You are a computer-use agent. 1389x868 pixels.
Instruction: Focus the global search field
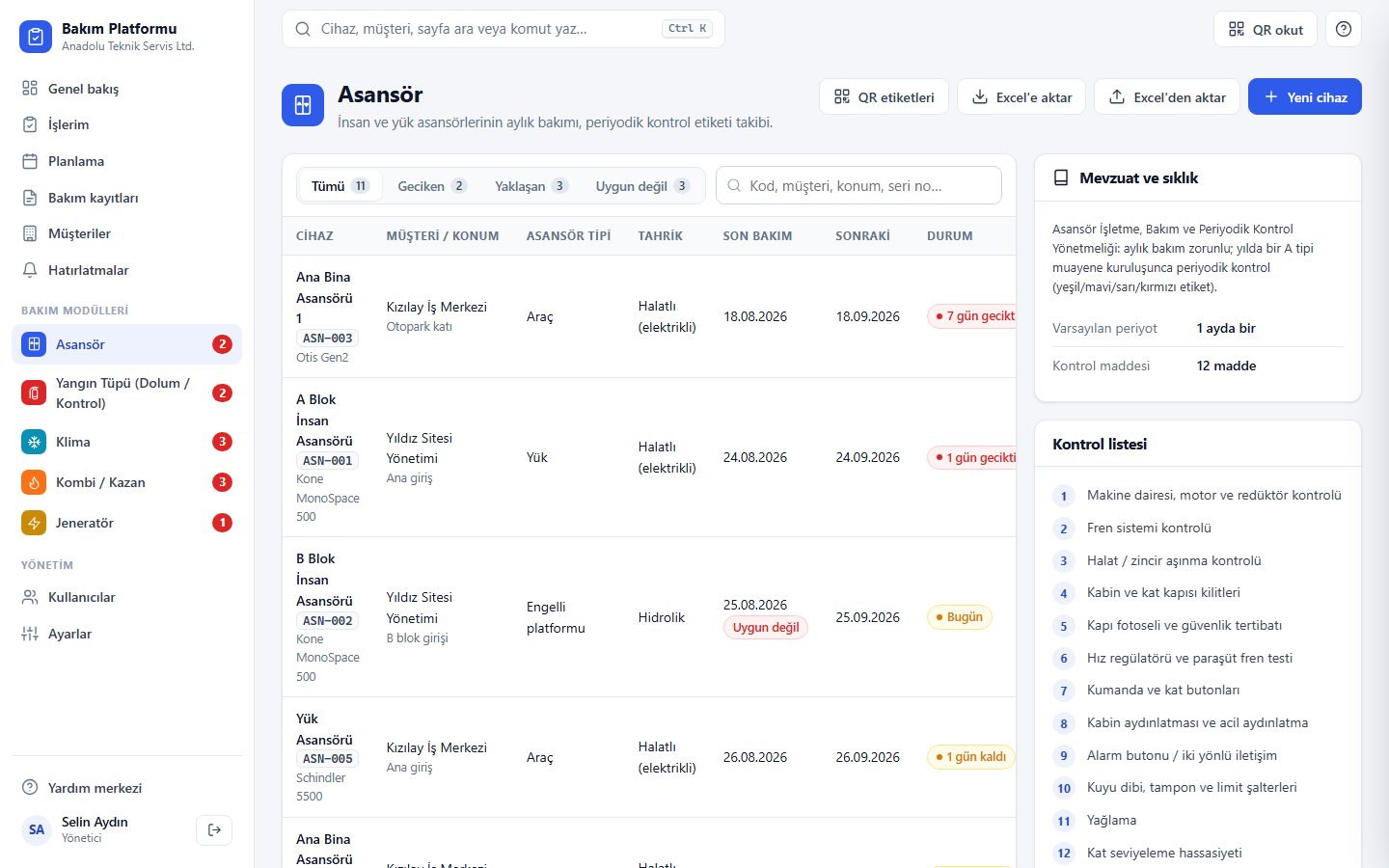pyautogui.click(x=504, y=29)
